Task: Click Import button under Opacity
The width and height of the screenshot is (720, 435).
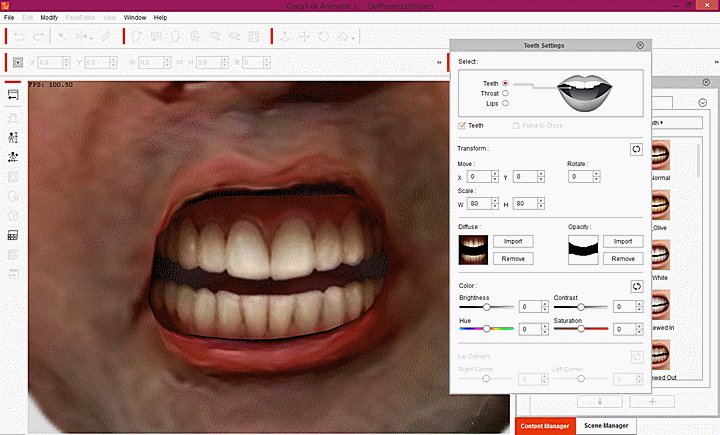Action: [623, 241]
